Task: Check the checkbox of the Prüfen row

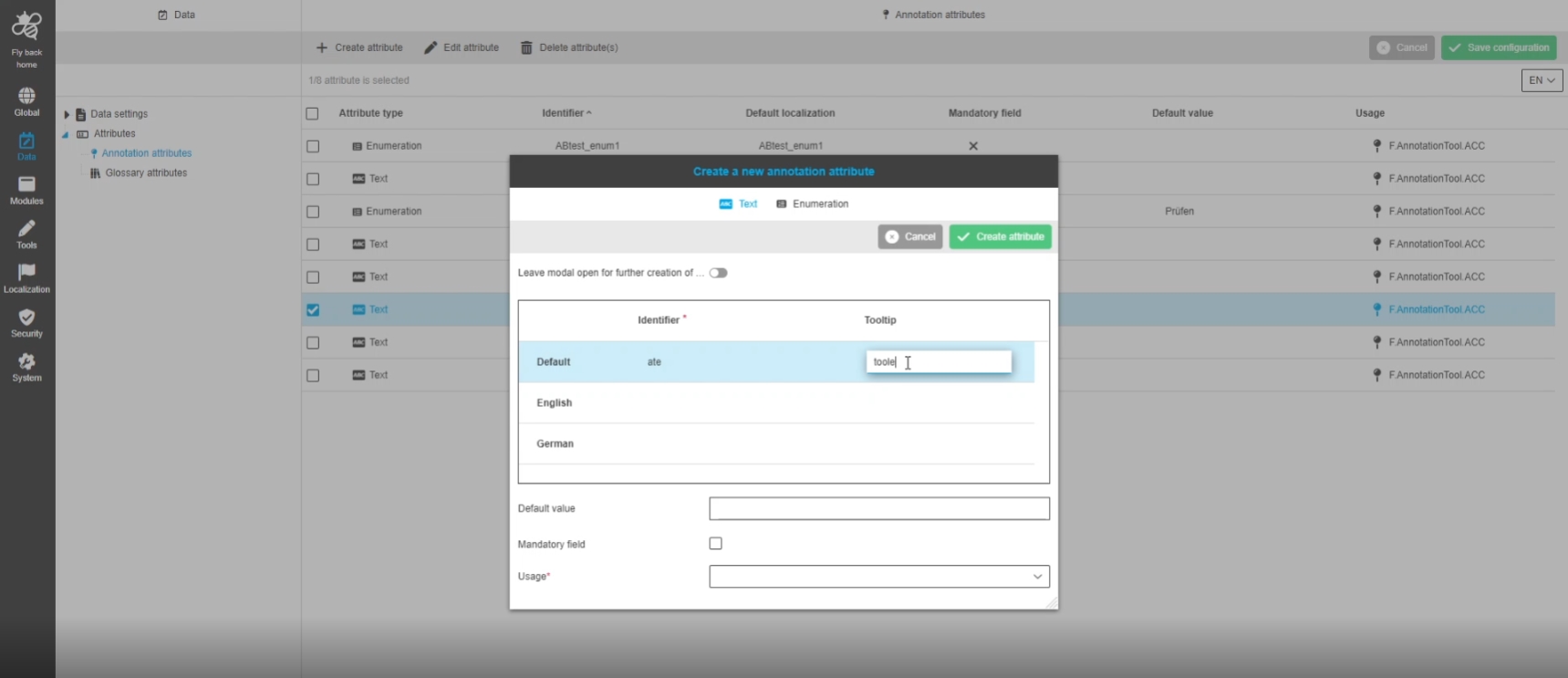Action: [313, 212]
